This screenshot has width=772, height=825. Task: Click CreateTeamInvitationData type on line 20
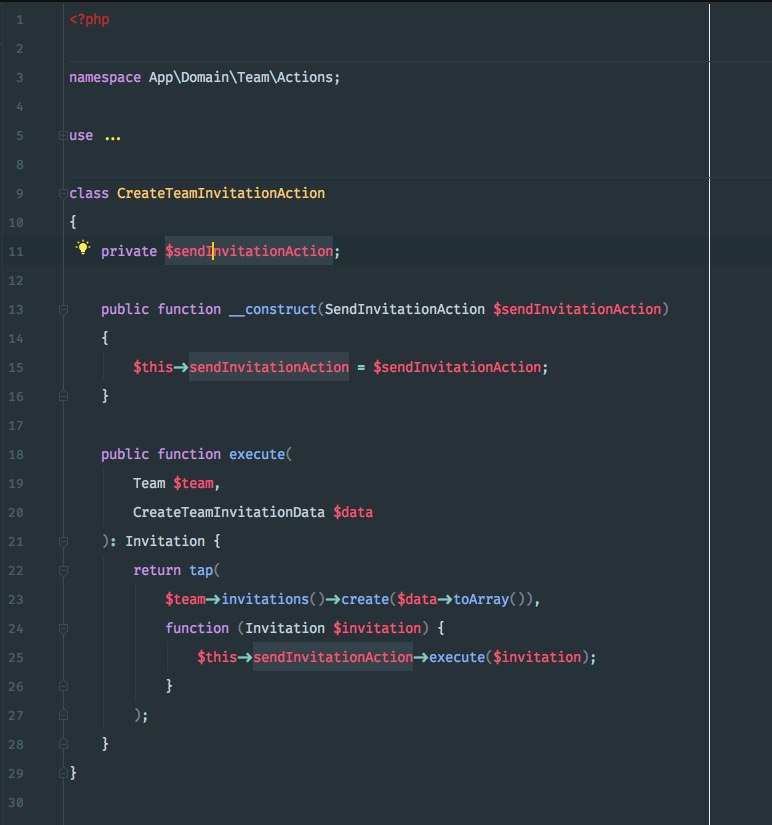tap(229, 512)
